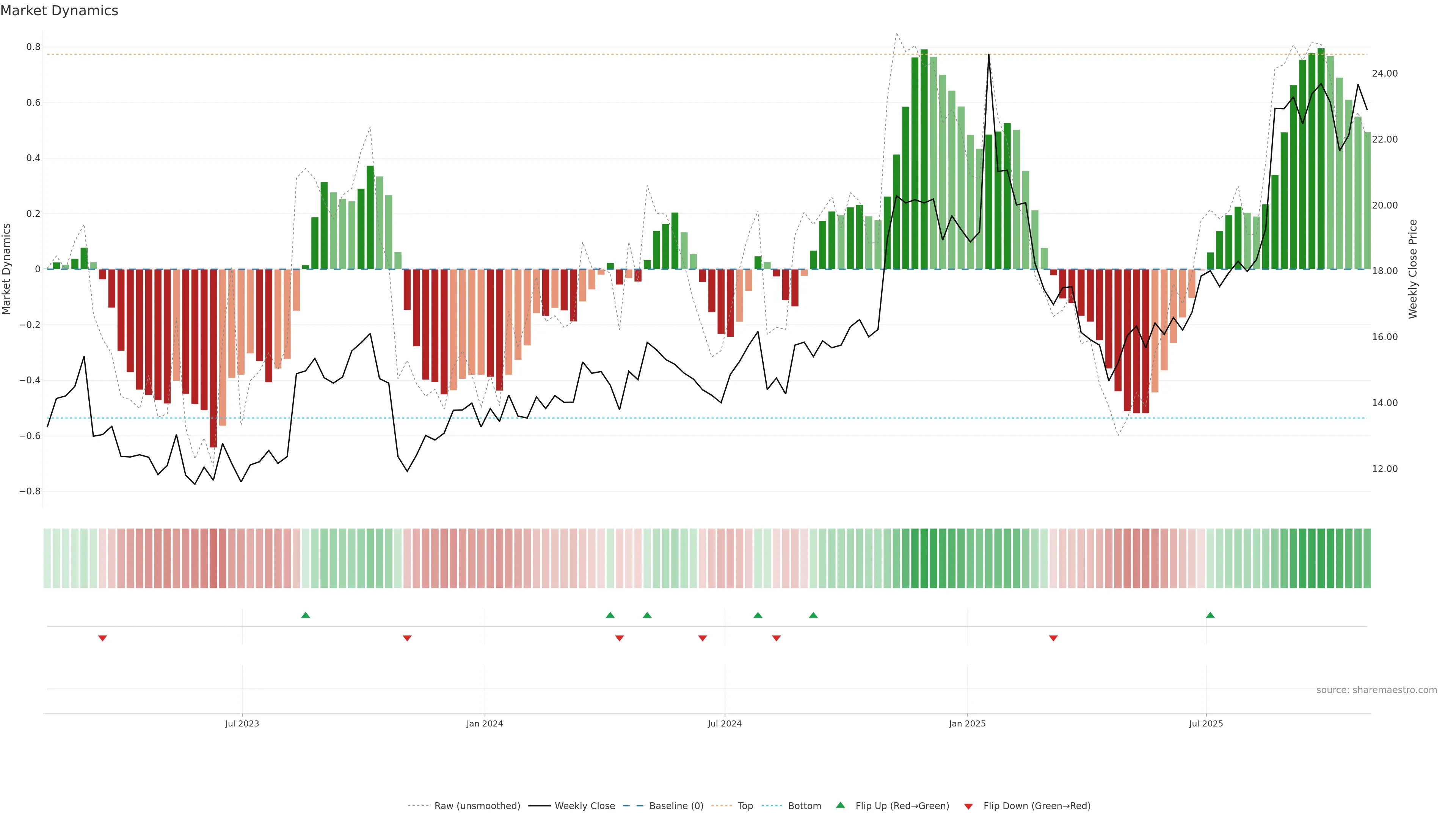Click the Flip Down red triangle legend icon
Screen dimensions: 1456x819
pyautogui.click(x=968, y=806)
